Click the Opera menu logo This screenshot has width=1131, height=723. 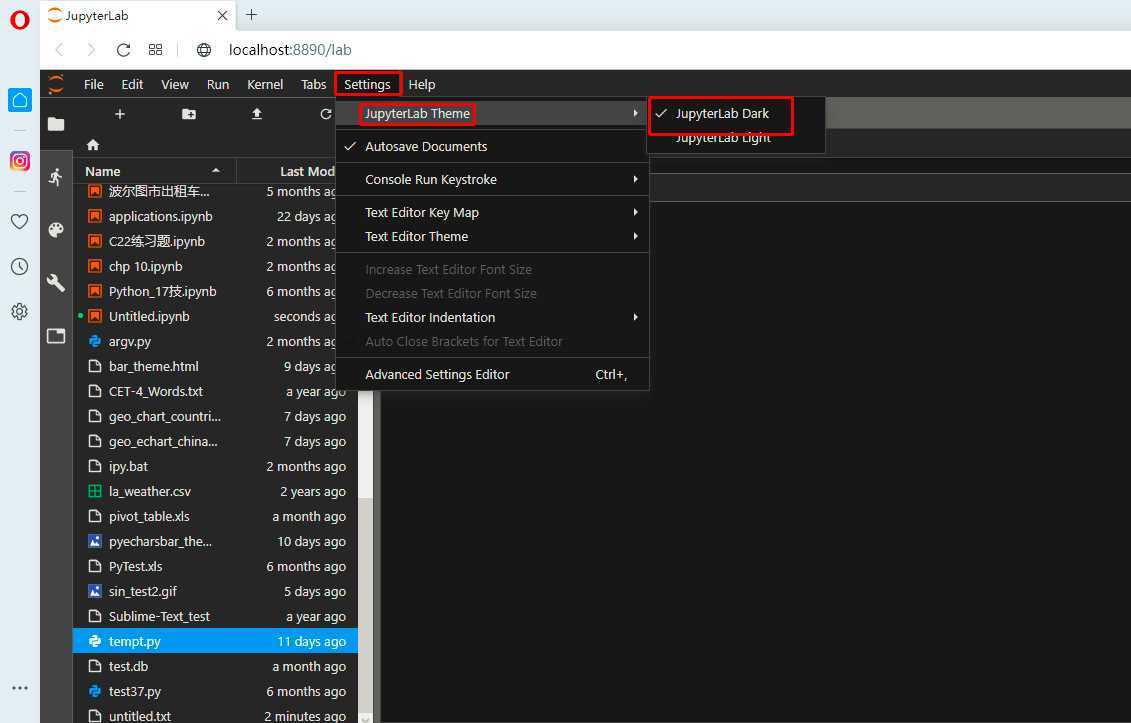[x=19, y=19]
